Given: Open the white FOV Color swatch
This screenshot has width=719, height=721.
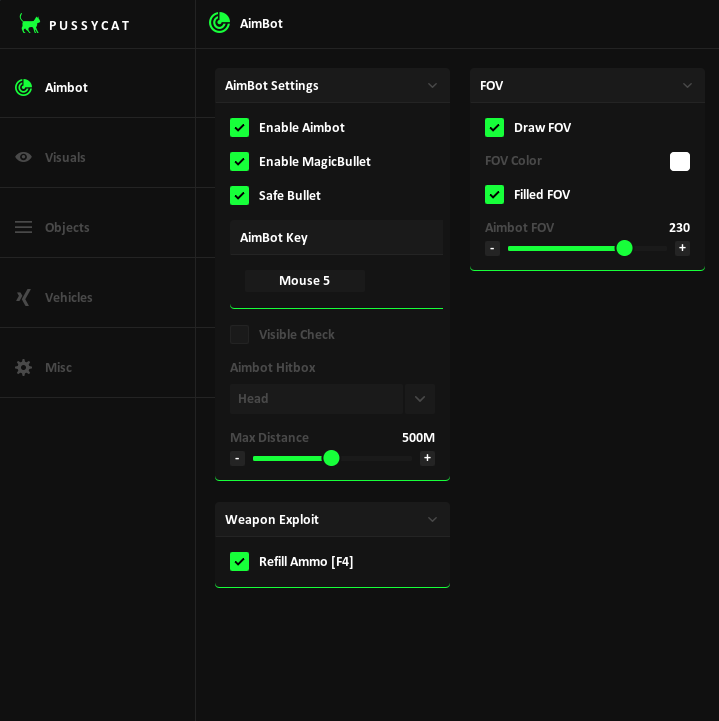Looking at the screenshot, I should click(x=680, y=161).
